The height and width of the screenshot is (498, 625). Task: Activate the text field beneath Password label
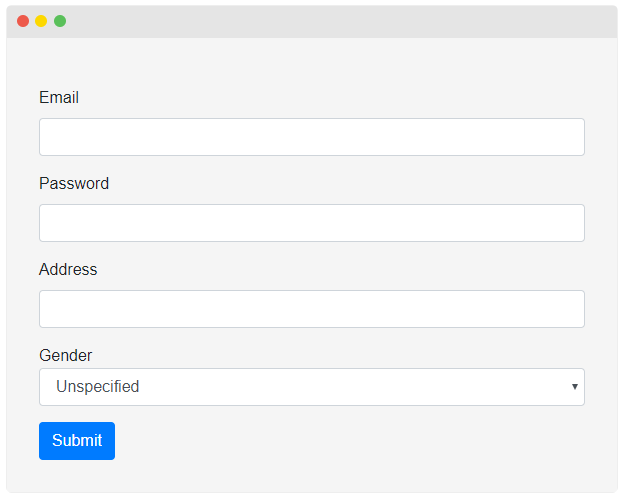click(311, 223)
